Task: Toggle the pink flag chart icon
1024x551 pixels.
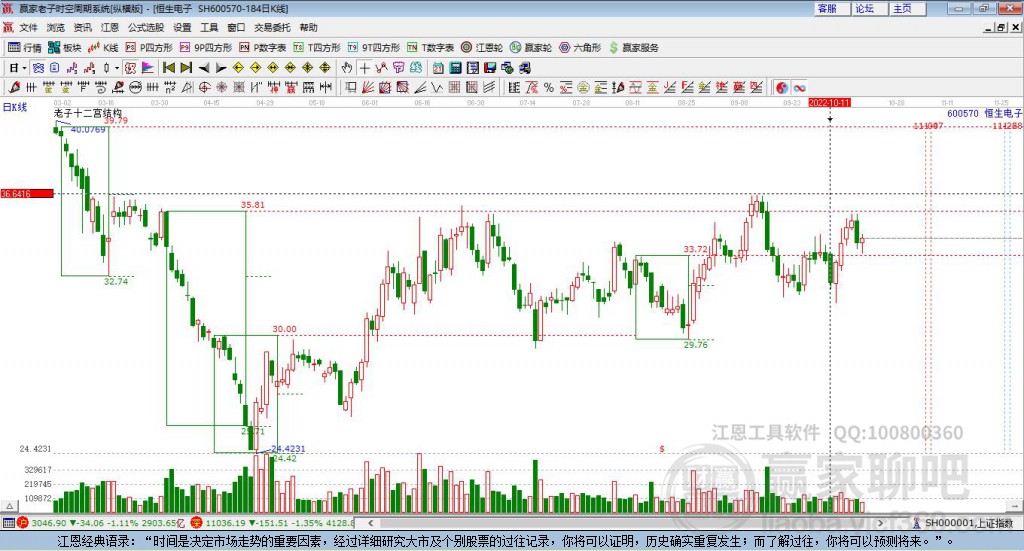Action: [x=148, y=68]
